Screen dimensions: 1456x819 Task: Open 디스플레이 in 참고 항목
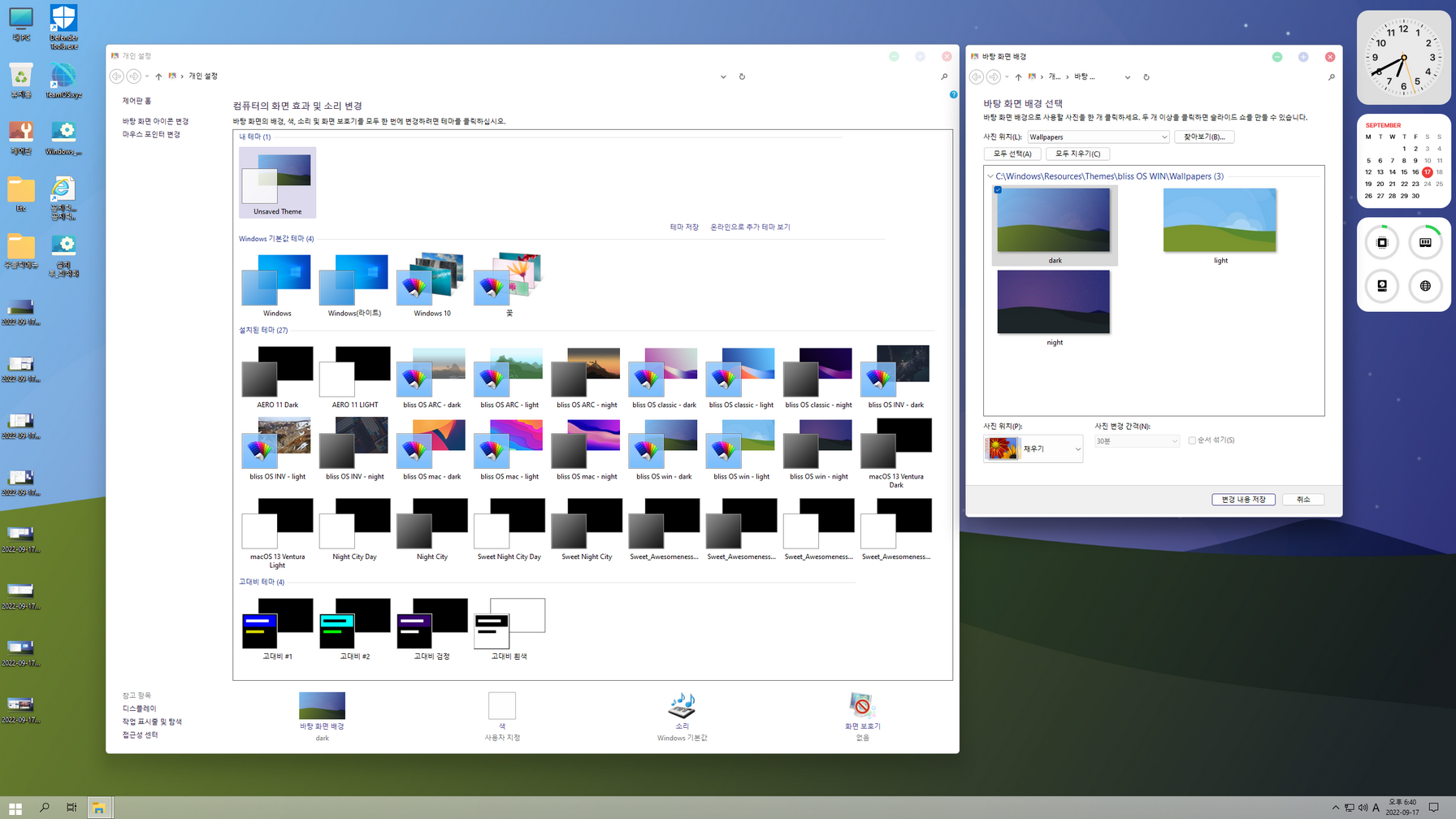pos(139,708)
